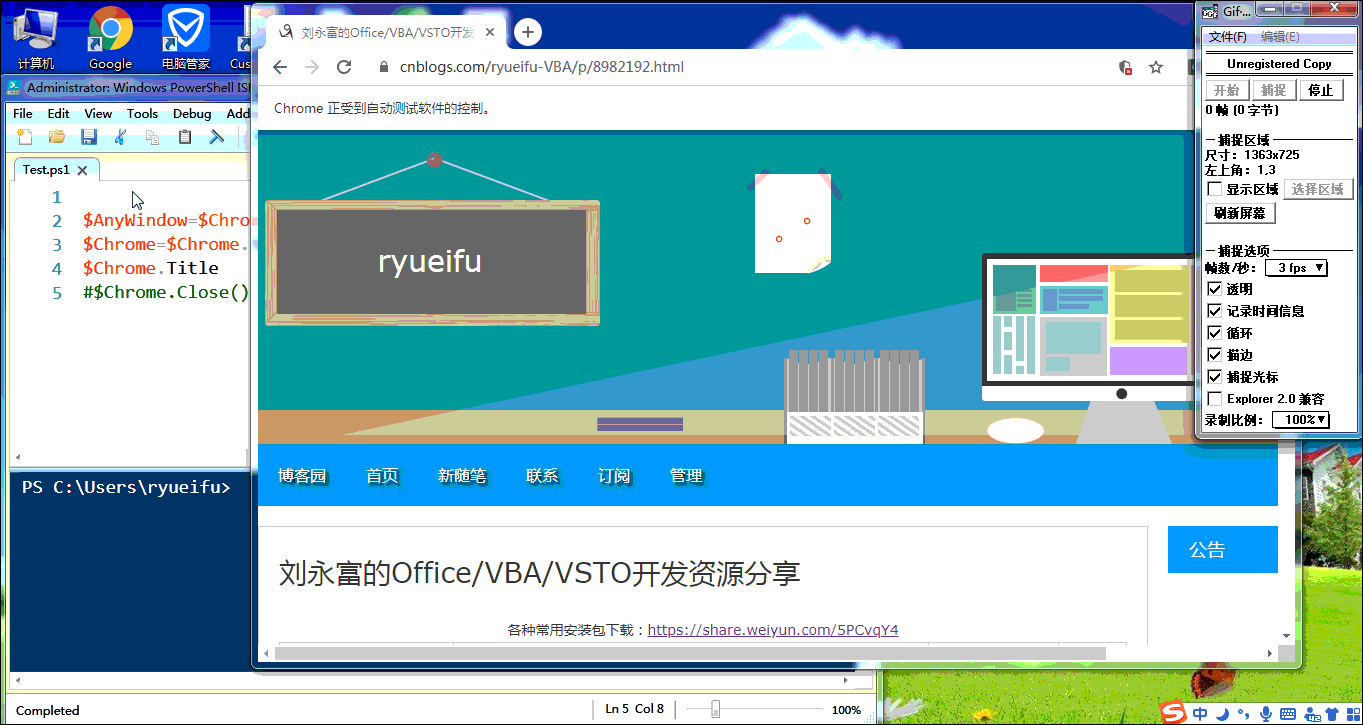Click the Cut scissors icon

pyautogui.click(x=121, y=137)
